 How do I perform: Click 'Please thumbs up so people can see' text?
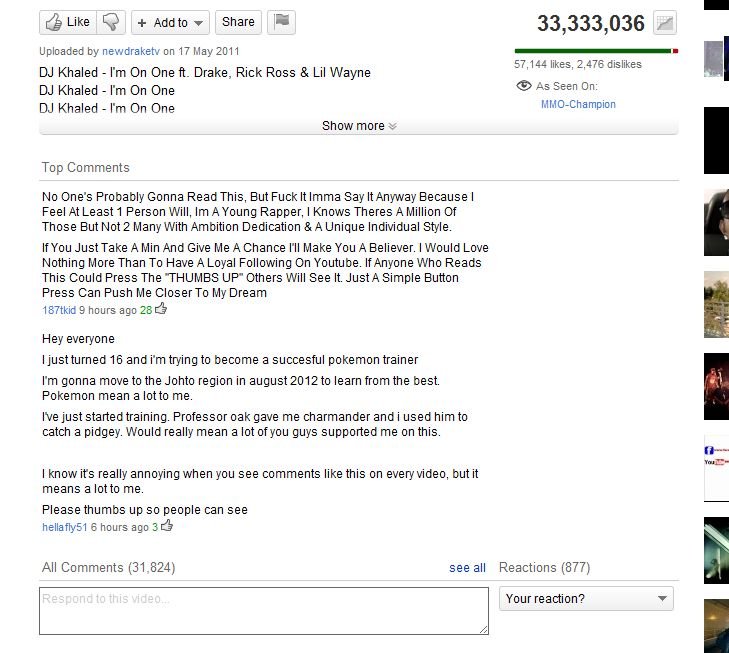(x=145, y=510)
